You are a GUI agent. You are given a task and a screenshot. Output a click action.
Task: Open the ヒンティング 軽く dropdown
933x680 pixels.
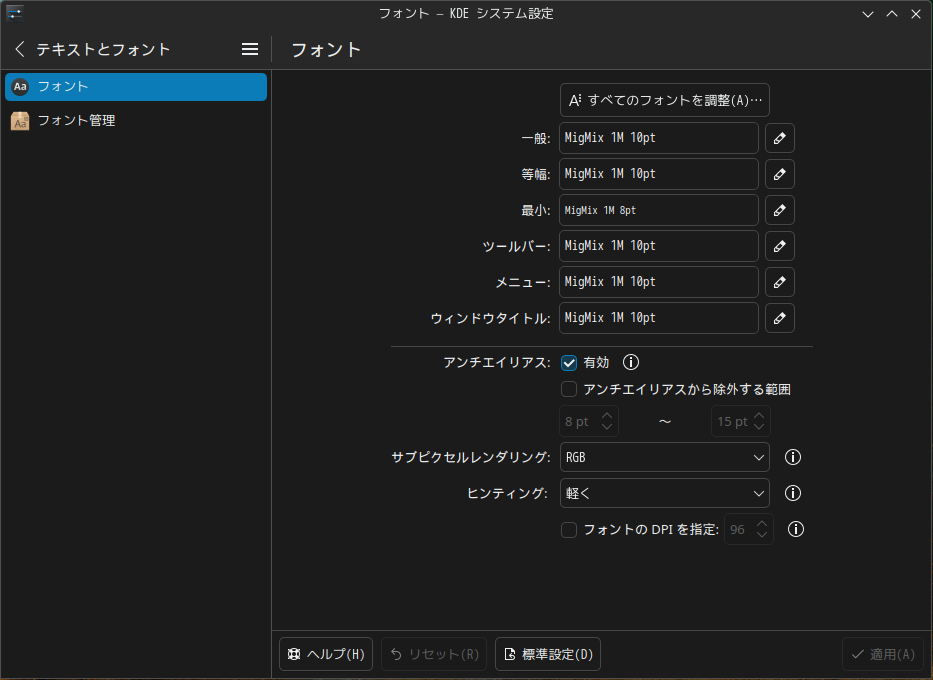click(x=665, y=493)
